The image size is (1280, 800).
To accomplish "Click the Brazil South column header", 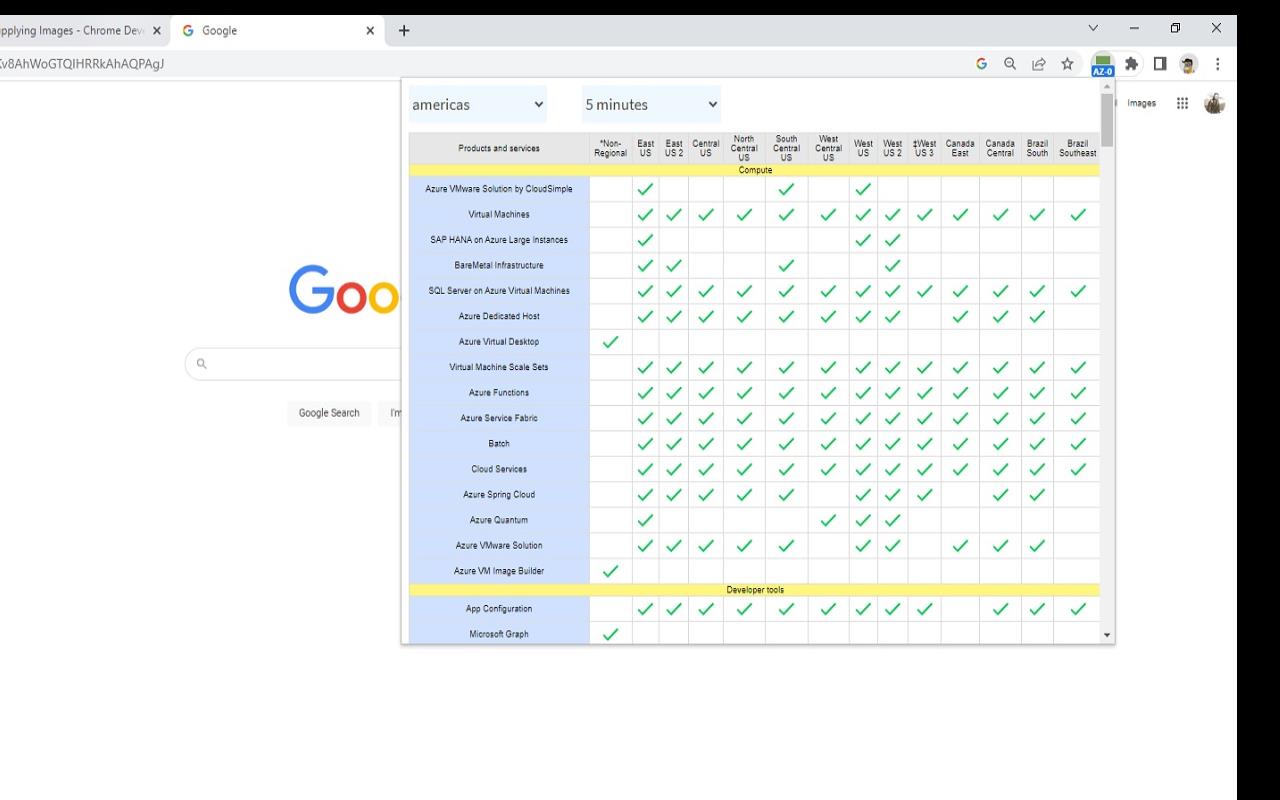I will pyautogui.click(x=1037, y=148).
